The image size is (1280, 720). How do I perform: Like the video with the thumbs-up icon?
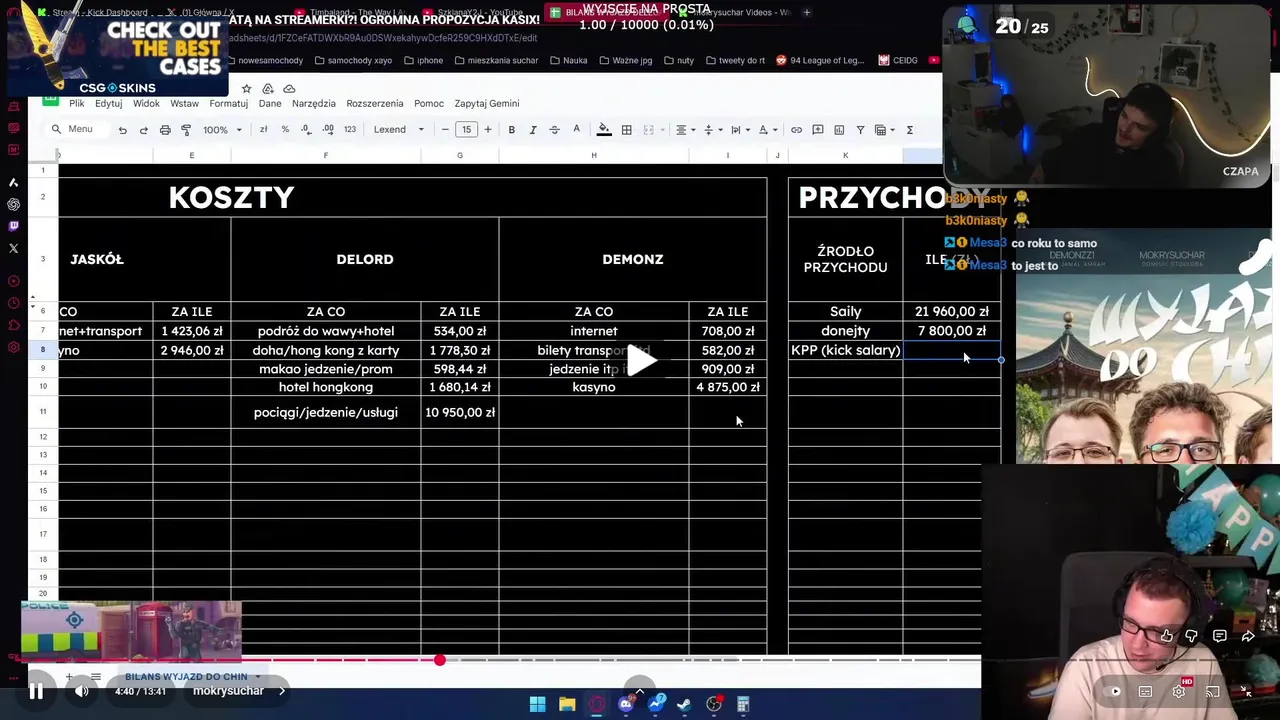click(1167, 636)
